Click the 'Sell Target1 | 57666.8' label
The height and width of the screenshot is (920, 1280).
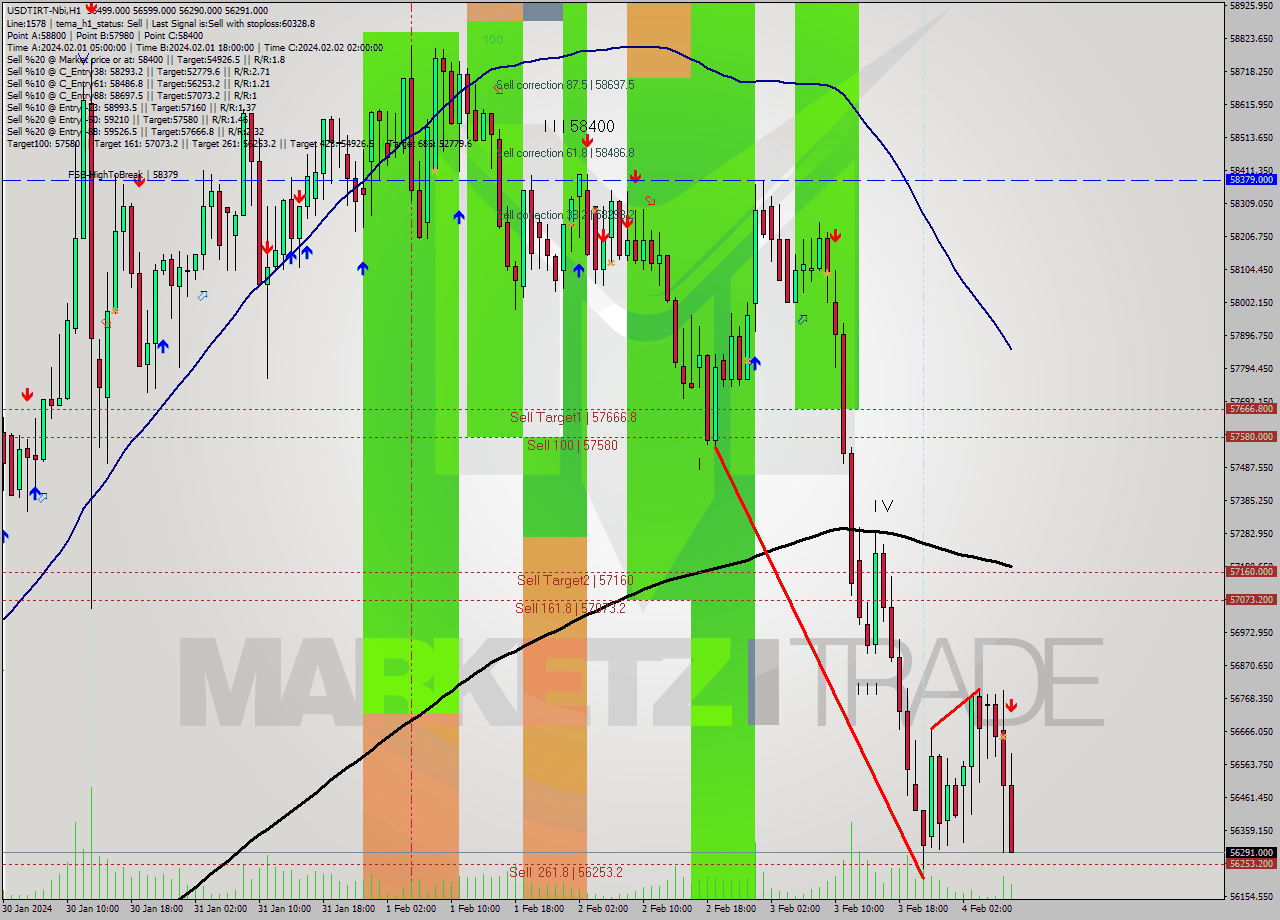[573, 417]
